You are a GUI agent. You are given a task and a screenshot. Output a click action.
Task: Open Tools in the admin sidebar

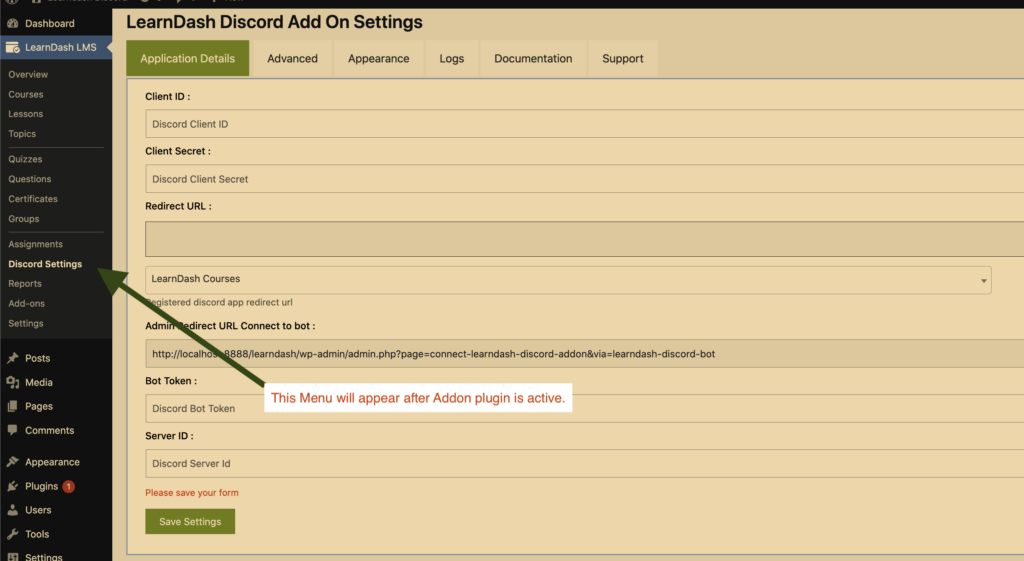pos(37,534)
